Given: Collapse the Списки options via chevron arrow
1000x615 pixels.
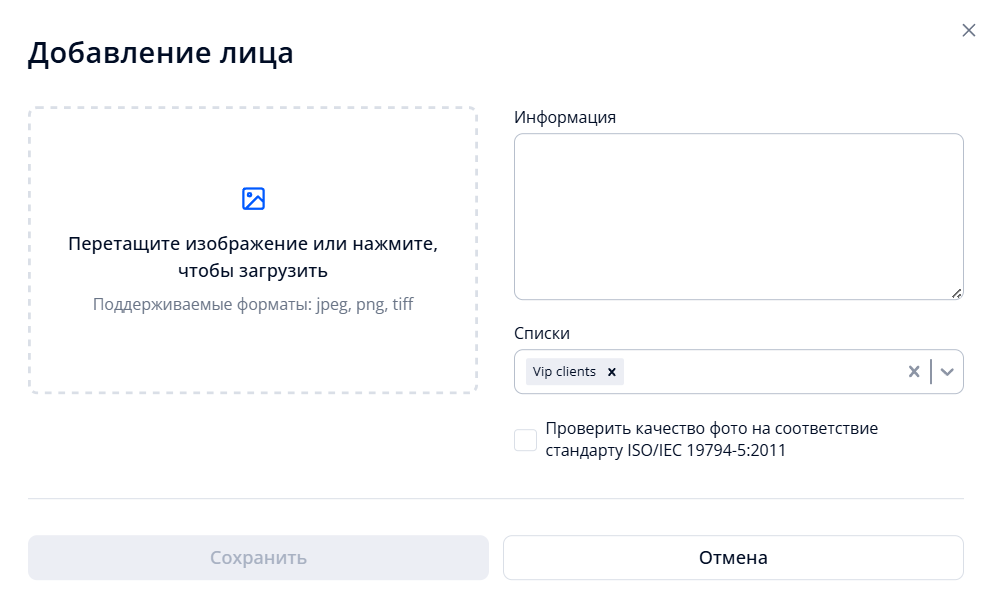Looking at the screenshot, I should 946,371.
